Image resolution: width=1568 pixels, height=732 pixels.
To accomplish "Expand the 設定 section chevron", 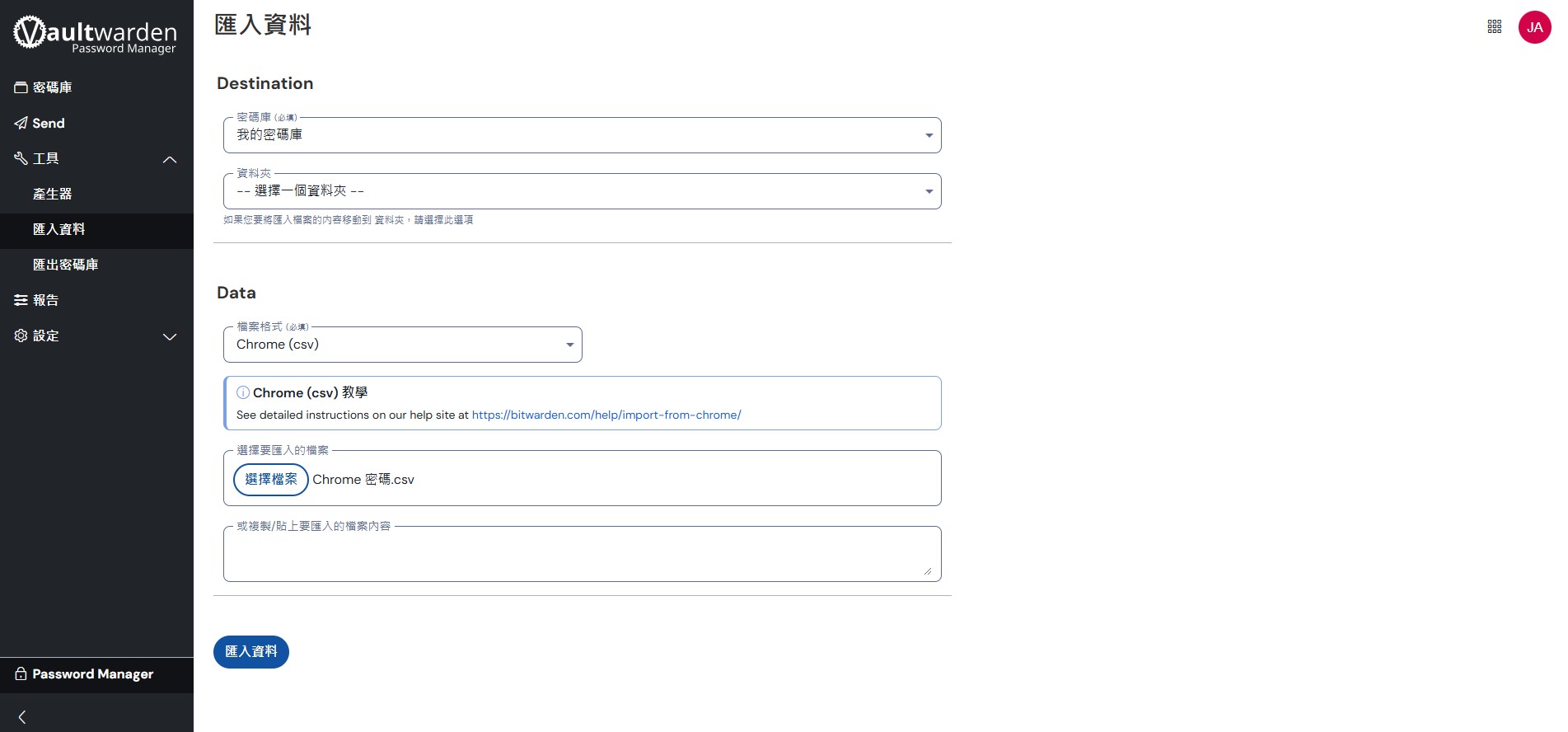I will click(170, 336).
